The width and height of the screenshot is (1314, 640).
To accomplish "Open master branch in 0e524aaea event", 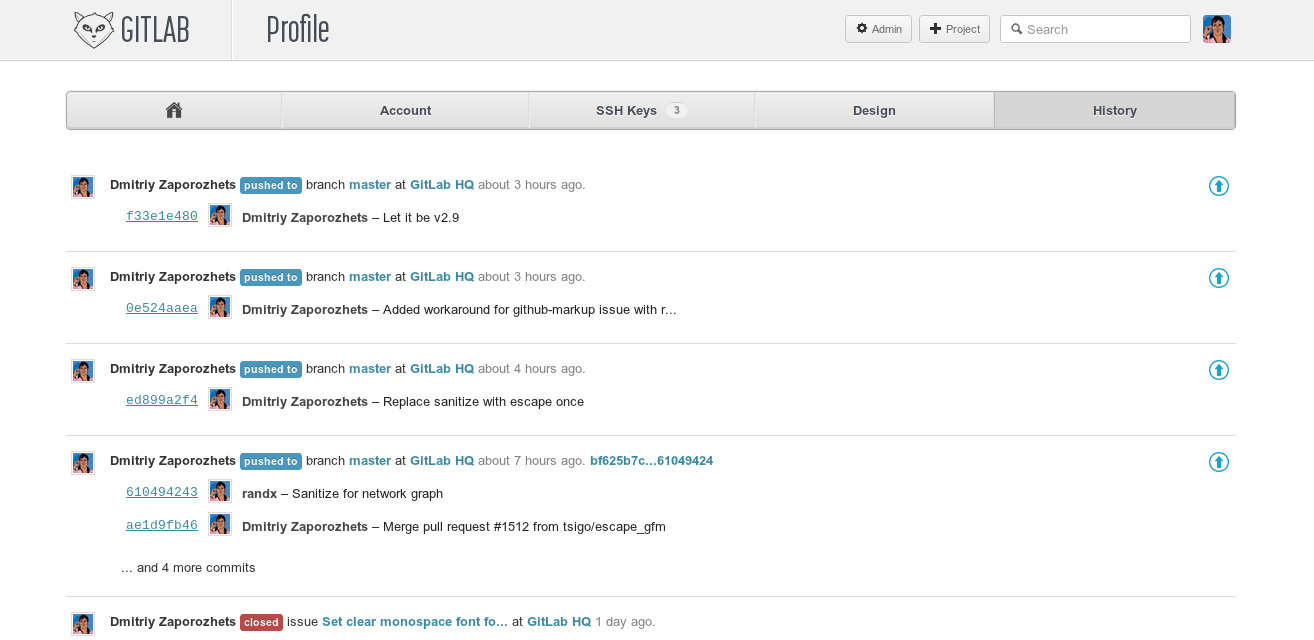I will [x=370, y=277].
